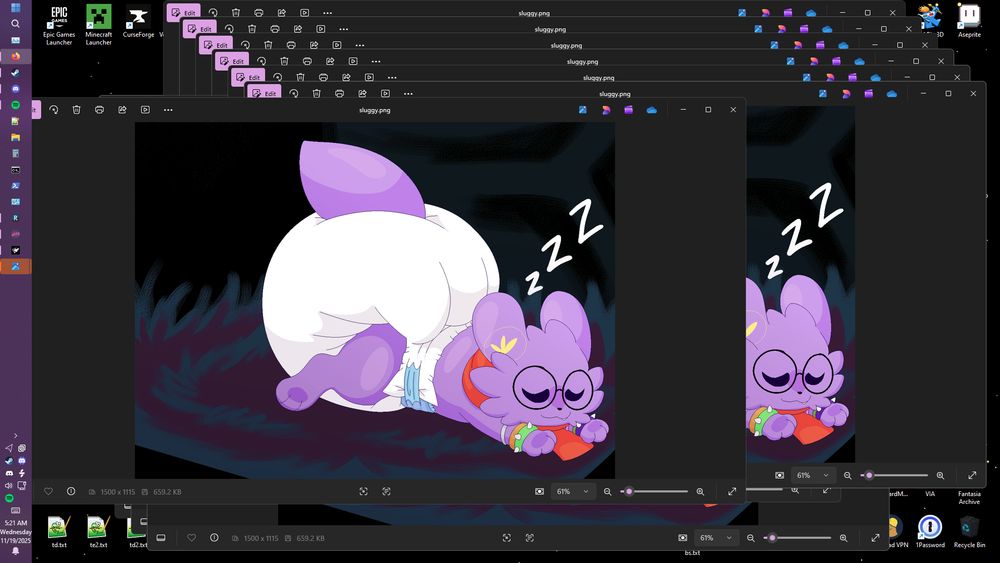This screenshot has height=563, width=1000.
Task: Select the Recycle Bin desktop icon
Action: (969, 532)
